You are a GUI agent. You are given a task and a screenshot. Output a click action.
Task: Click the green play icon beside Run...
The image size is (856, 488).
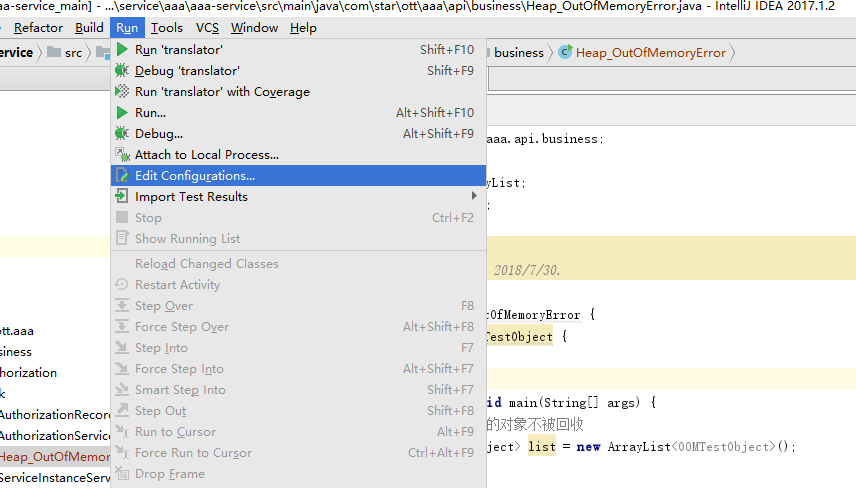122,112
